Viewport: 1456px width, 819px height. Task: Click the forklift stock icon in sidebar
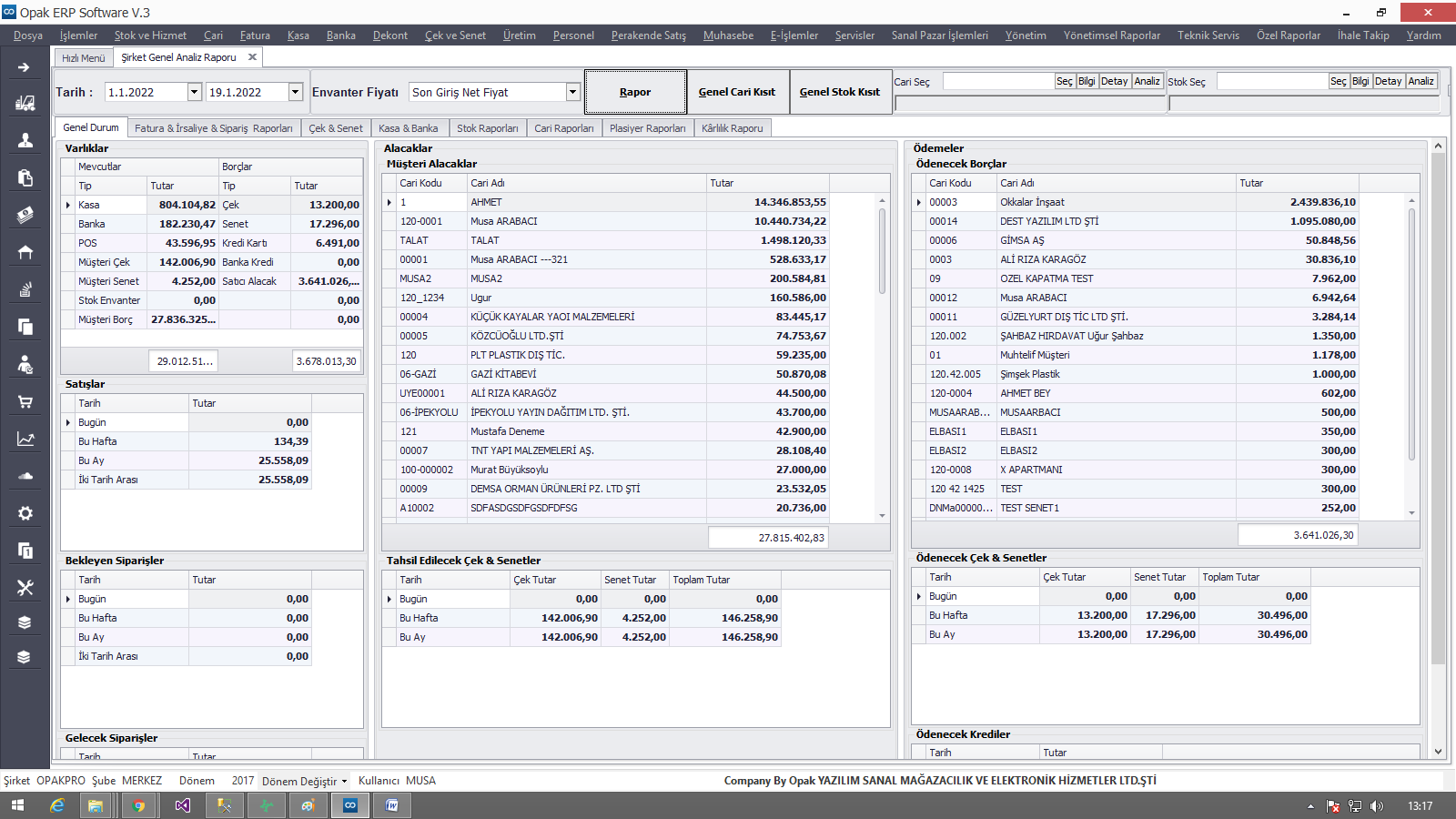coord(25,104)
